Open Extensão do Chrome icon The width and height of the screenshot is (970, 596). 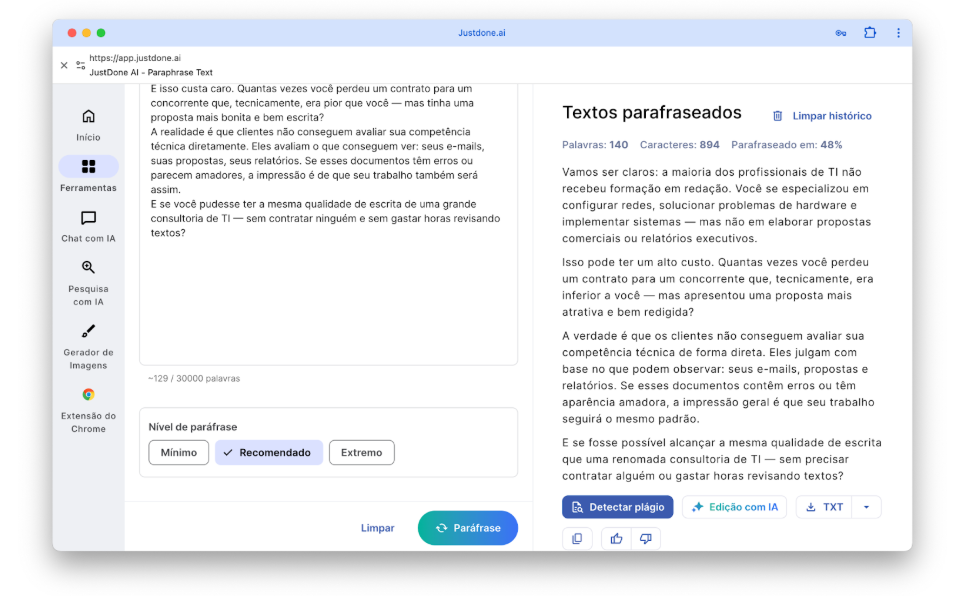click(88, 394)
